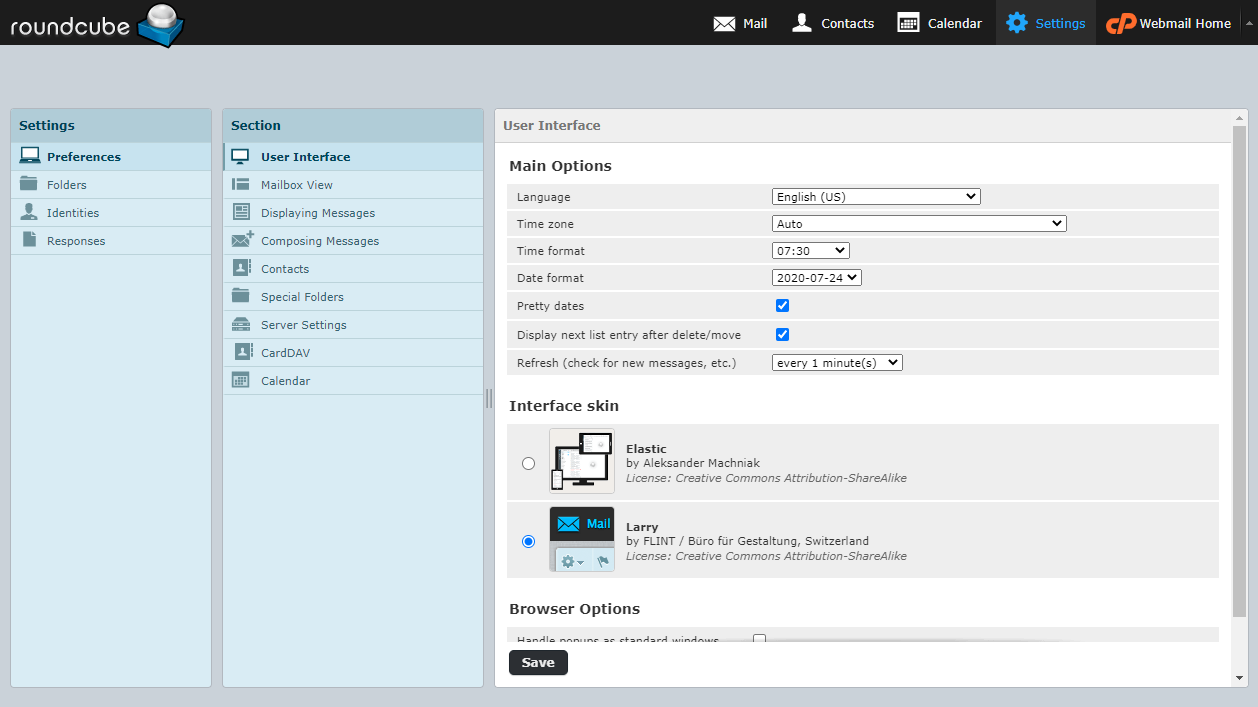Click the Larry skin preview thumbnail
The height and width of the screenshot is (707, 1258).
pos(581,540)
